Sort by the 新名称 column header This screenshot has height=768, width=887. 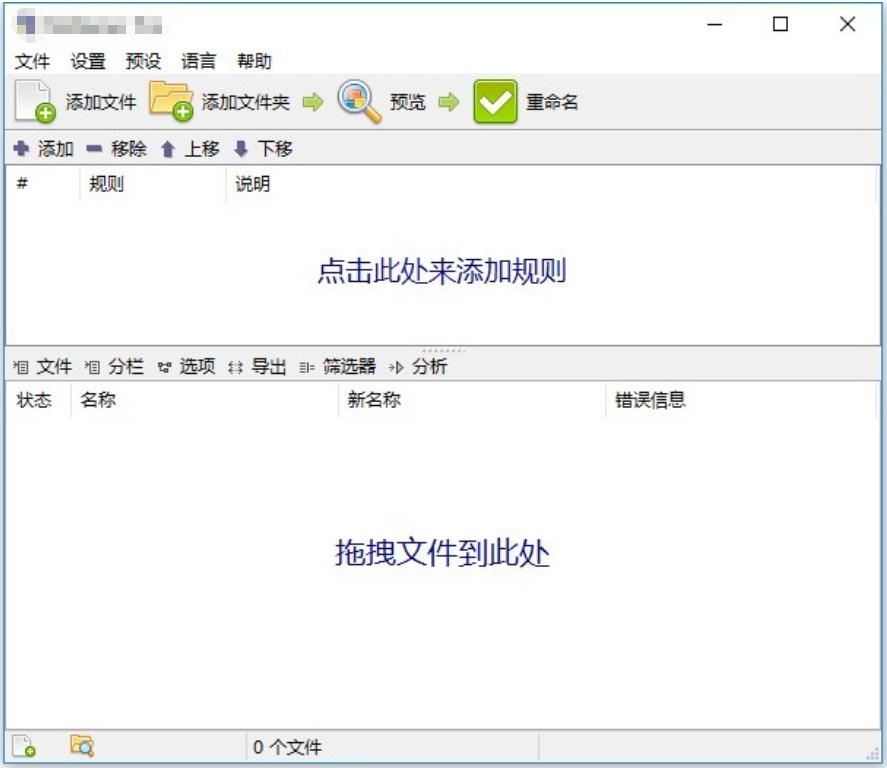tap(472, 400)
